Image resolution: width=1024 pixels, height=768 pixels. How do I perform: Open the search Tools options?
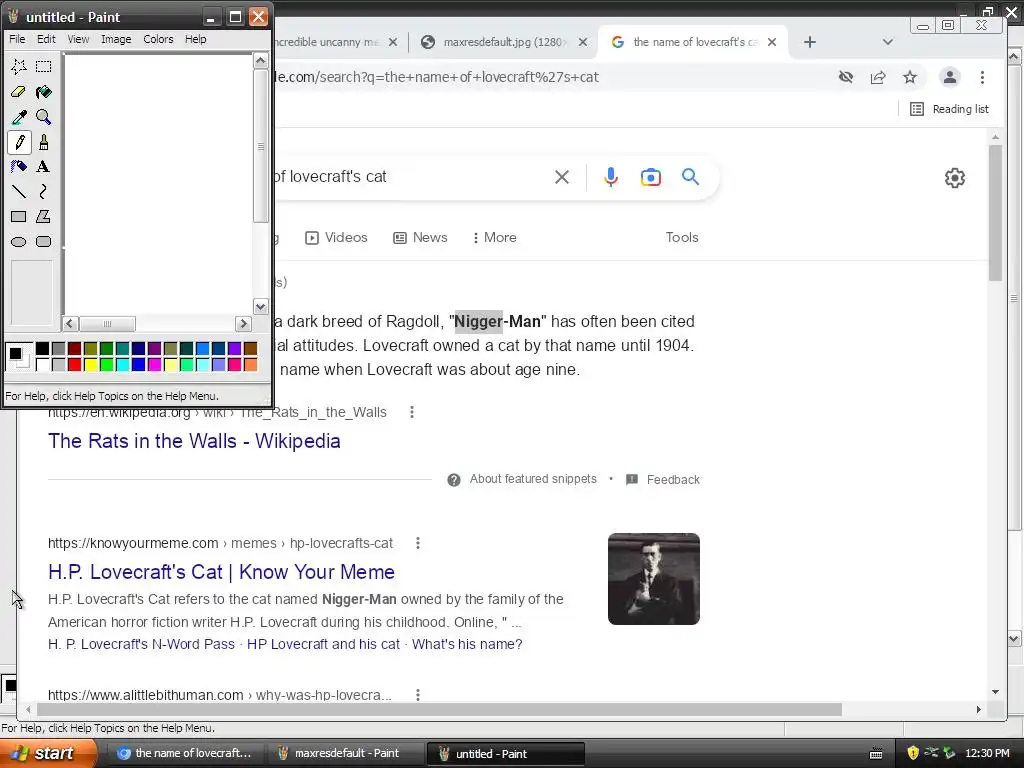pyautogui.click(x=682, y=238)
